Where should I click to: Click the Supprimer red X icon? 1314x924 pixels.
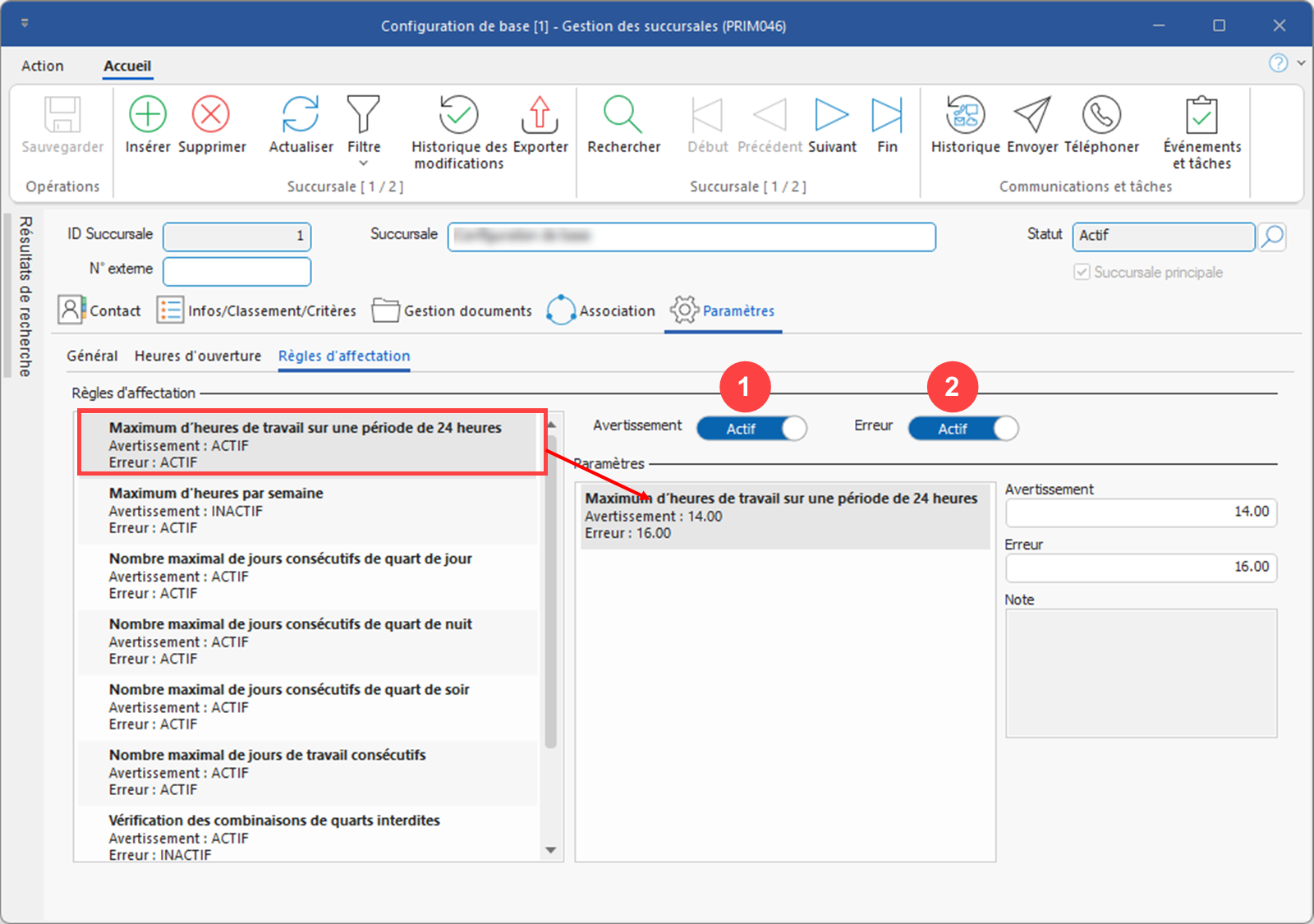click(211, 115)
